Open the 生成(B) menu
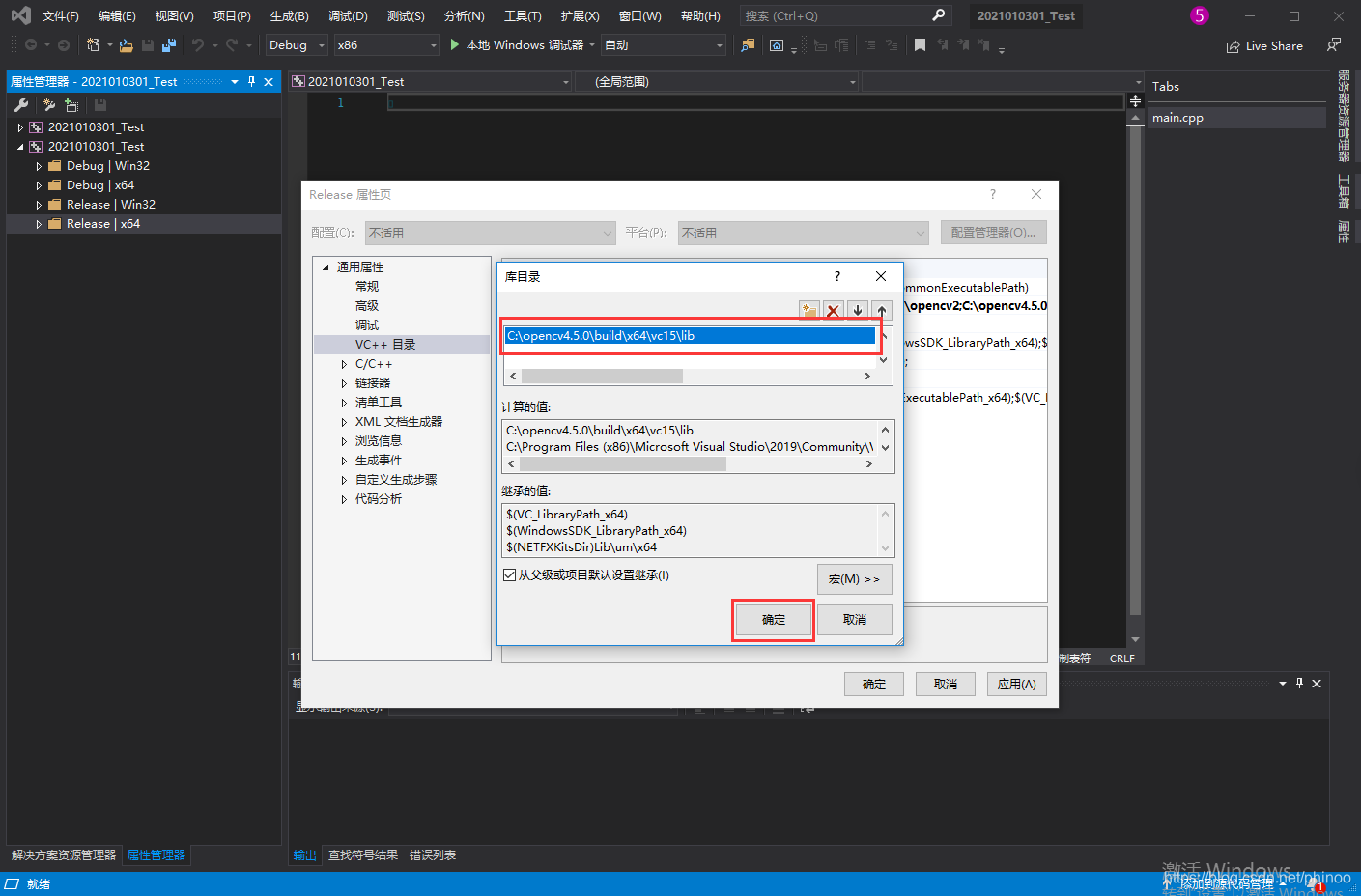This screenshot has height=896, width=1361. click(x=289, y=15)
